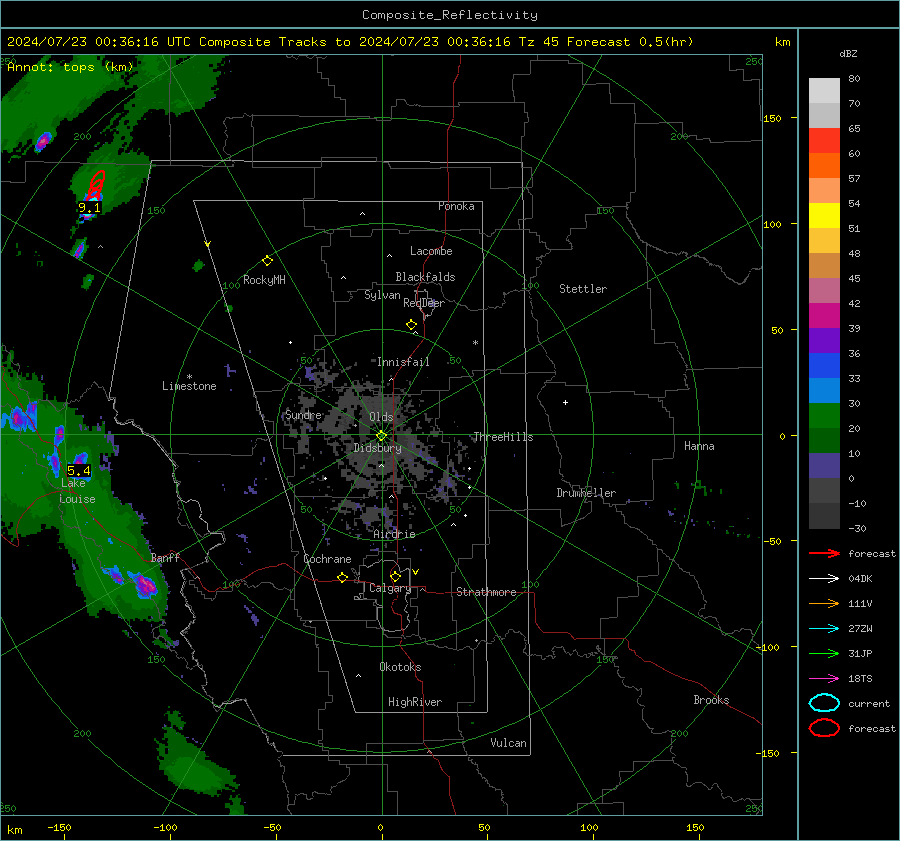Click the Lake Louise label

point(77,491)
